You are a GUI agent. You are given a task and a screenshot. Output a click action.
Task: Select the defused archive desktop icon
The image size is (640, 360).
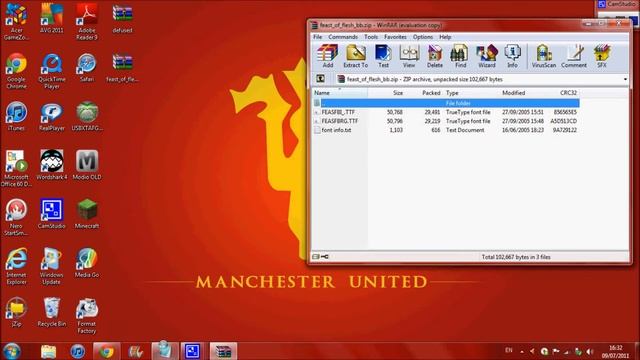point(122,18)
